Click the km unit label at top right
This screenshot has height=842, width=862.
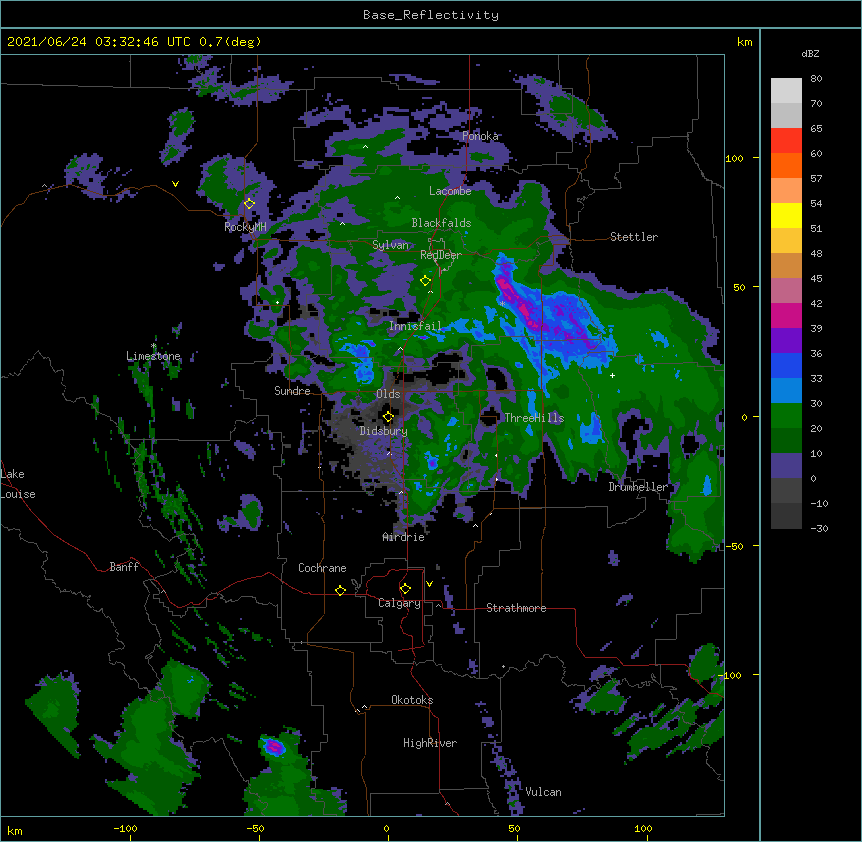[744, 42]
